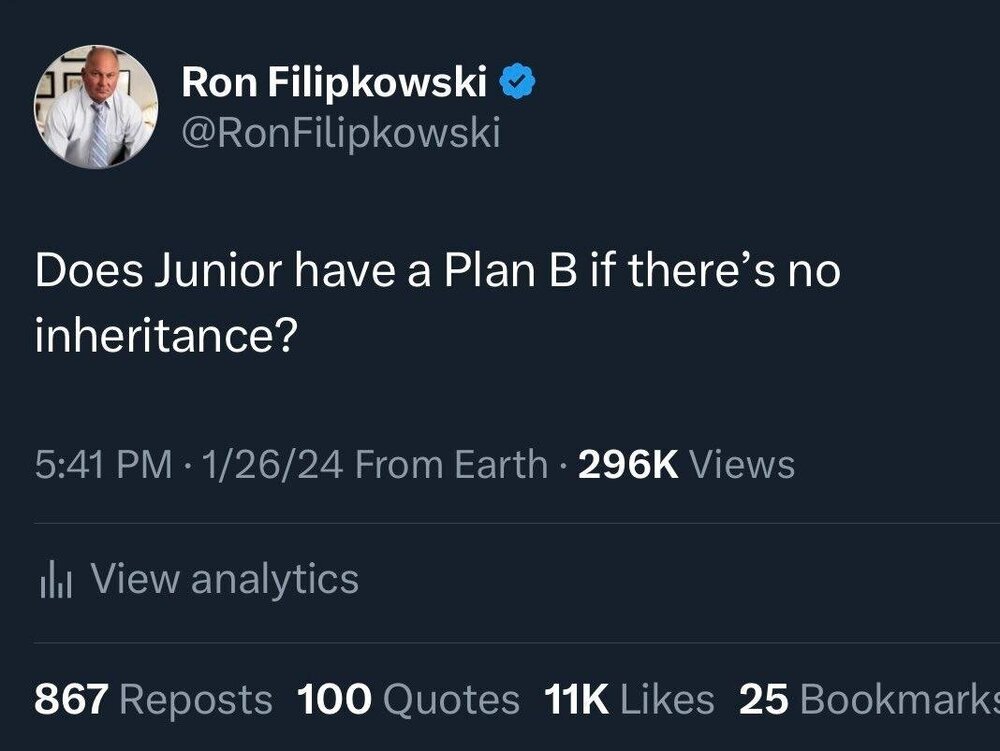Image resolution: width=1000 pixels, height=751 pixels.
Task: Click the 5:41 PM timestamp
Action: (x=102, y=465)
